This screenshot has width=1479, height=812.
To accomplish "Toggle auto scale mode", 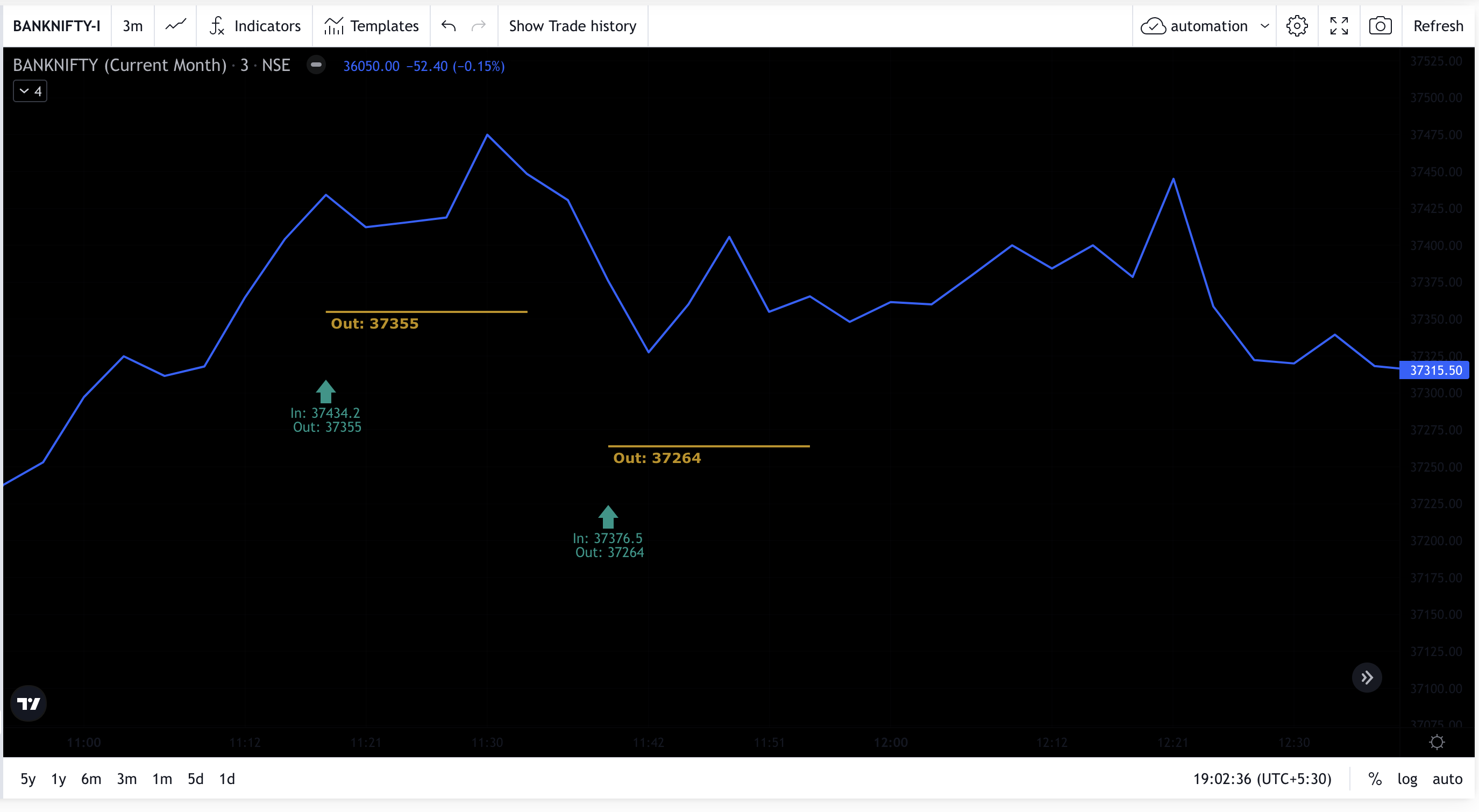I will 1447,779.
